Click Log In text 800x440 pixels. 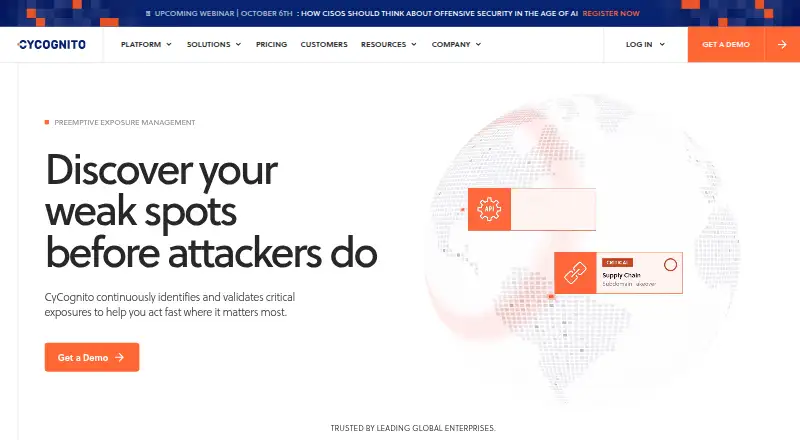[639, 44]
